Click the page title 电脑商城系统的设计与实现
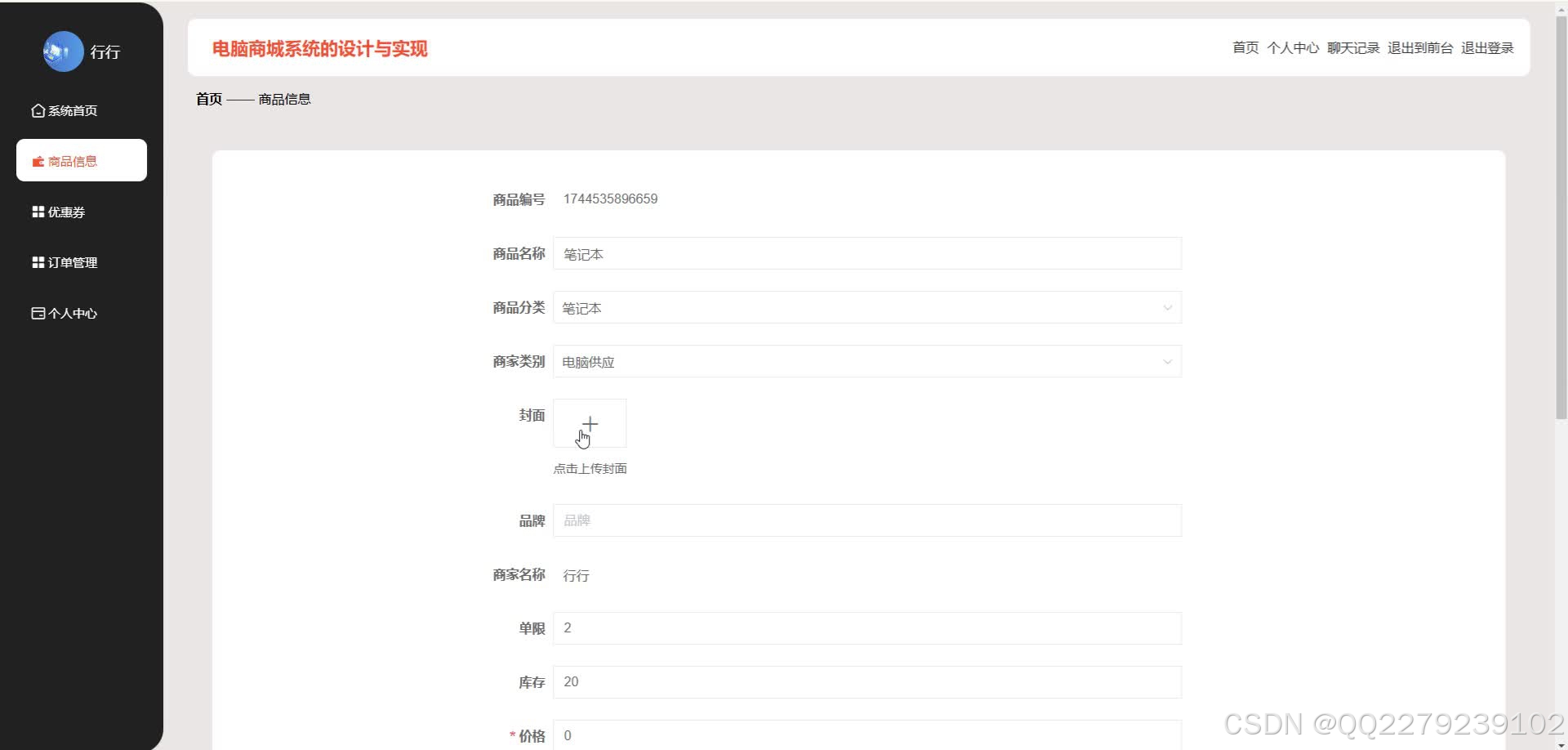 tap(319, 48)
